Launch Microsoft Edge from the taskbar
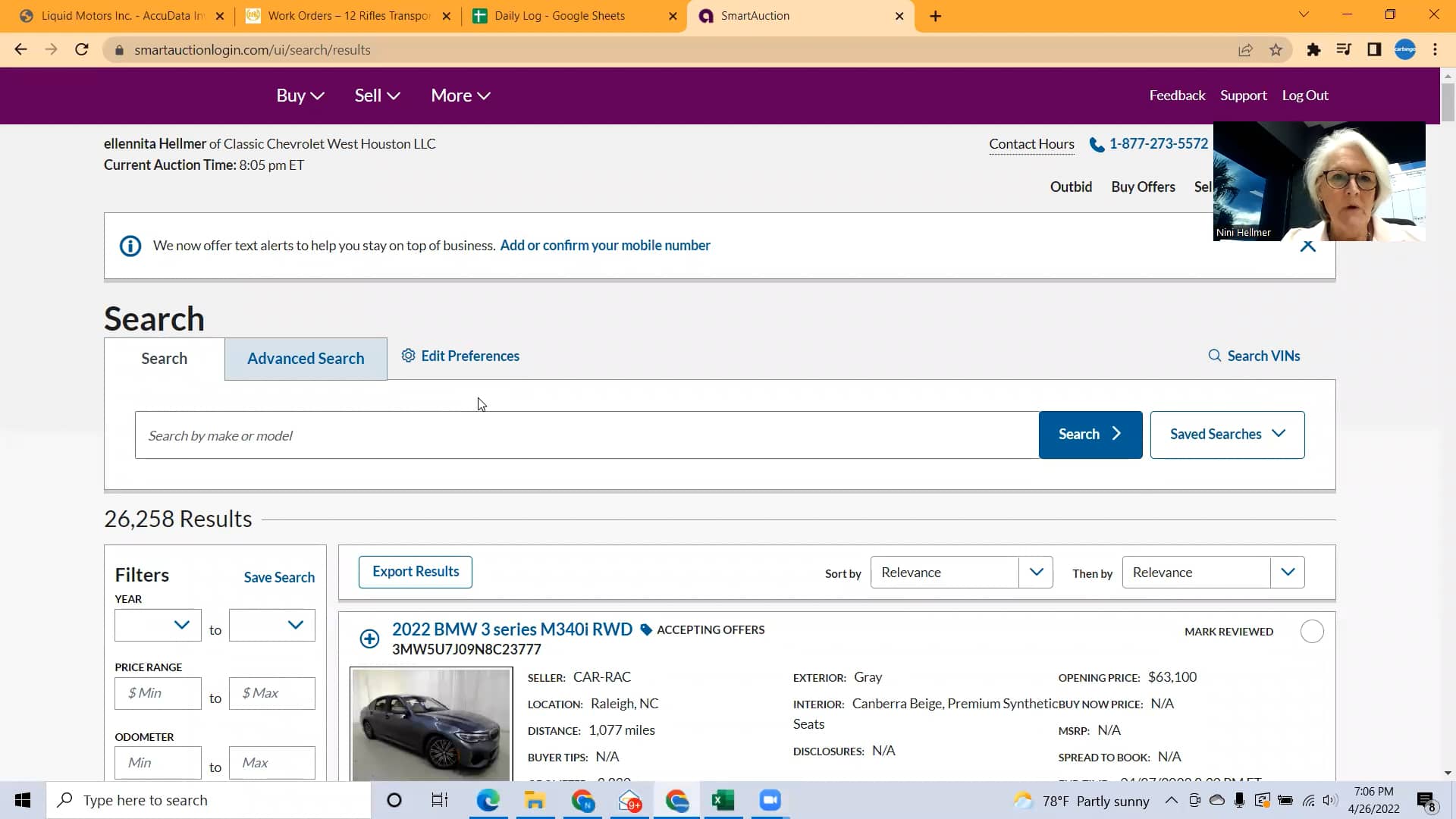This screenshot has height=819, width=1456. [x=488, y=800]
